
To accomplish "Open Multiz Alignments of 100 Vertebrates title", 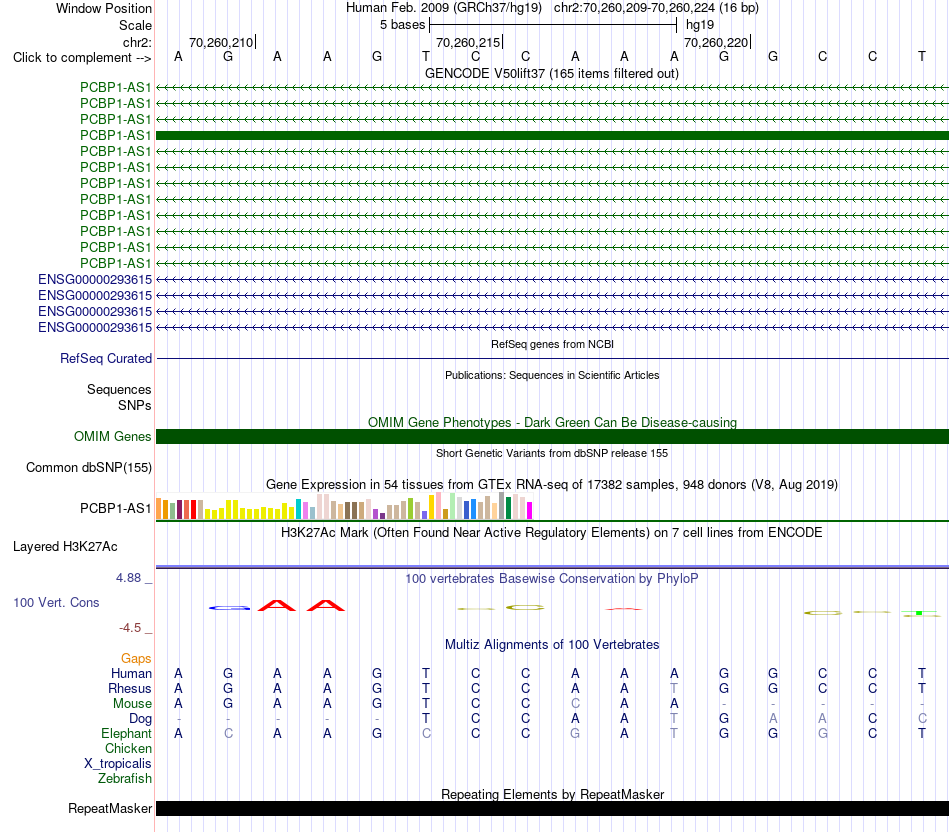I will click(x=552, y=645).
